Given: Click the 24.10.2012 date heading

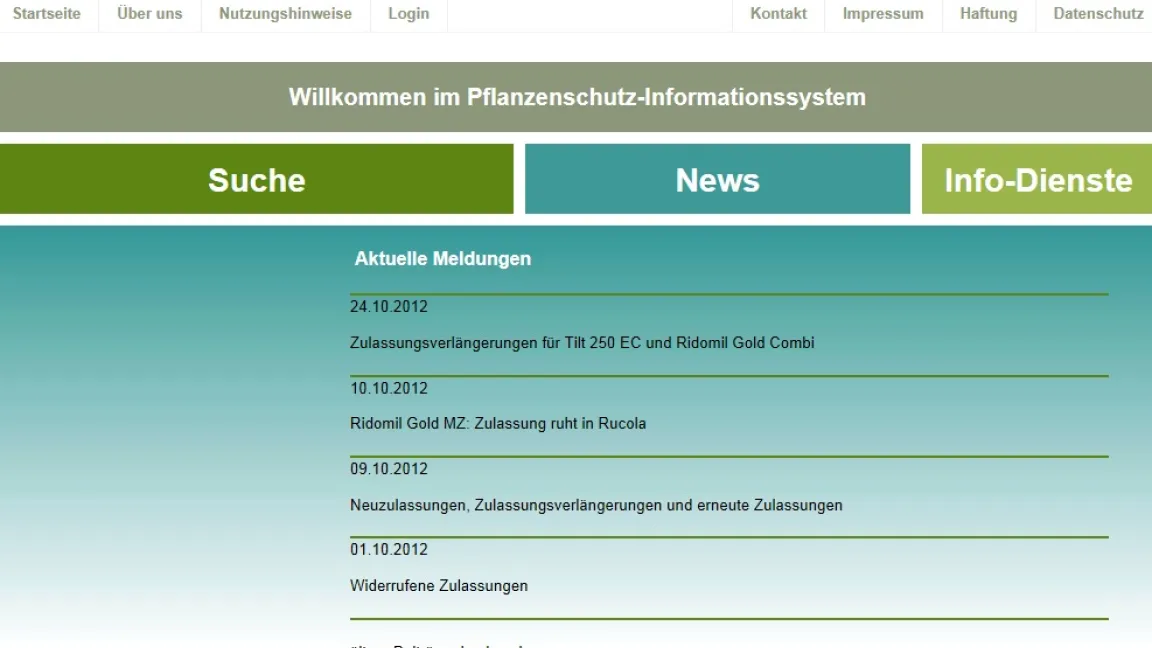Looking at the screenshot, I should (387, 307).
